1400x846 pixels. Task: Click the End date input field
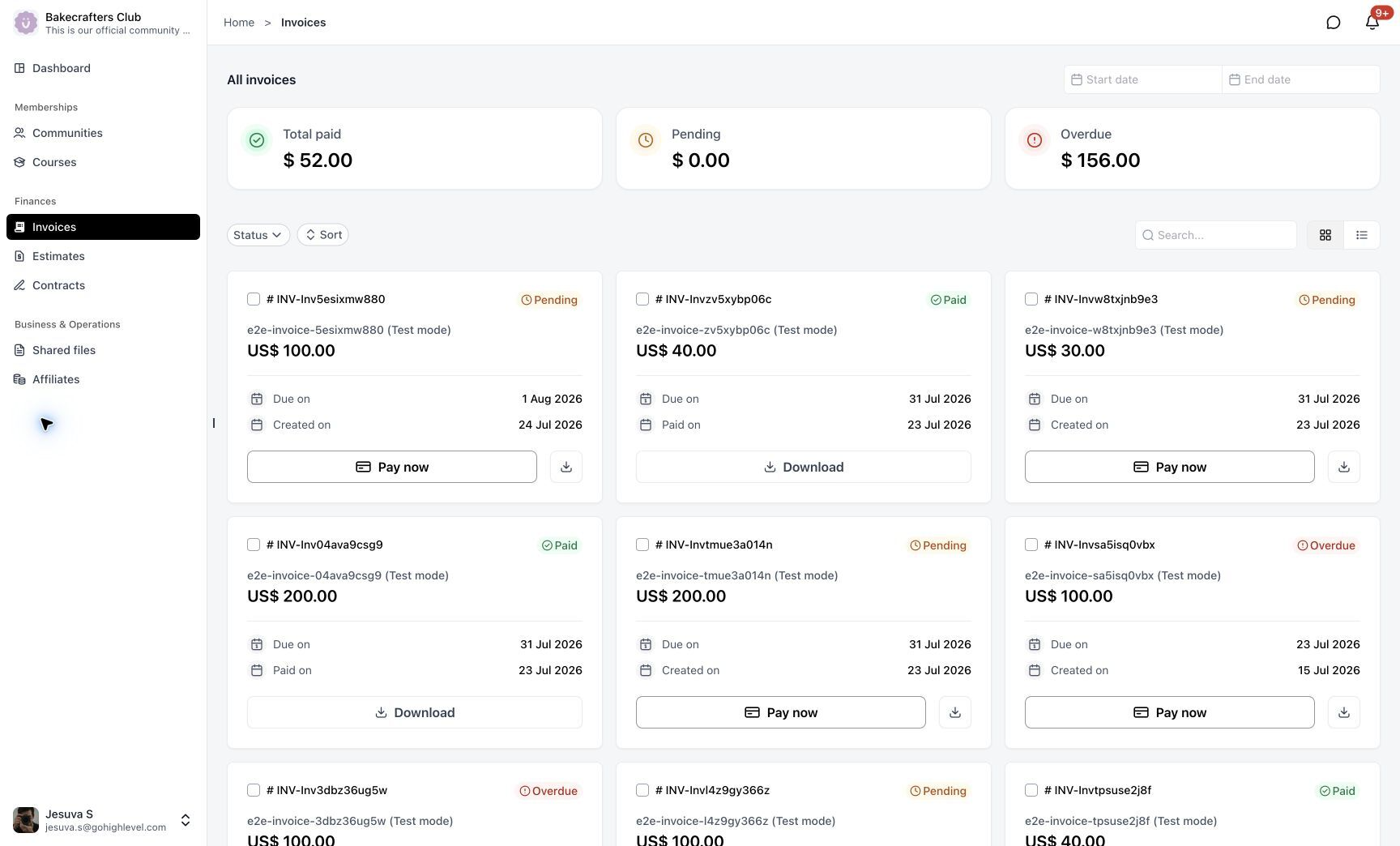coord(1301,79)
